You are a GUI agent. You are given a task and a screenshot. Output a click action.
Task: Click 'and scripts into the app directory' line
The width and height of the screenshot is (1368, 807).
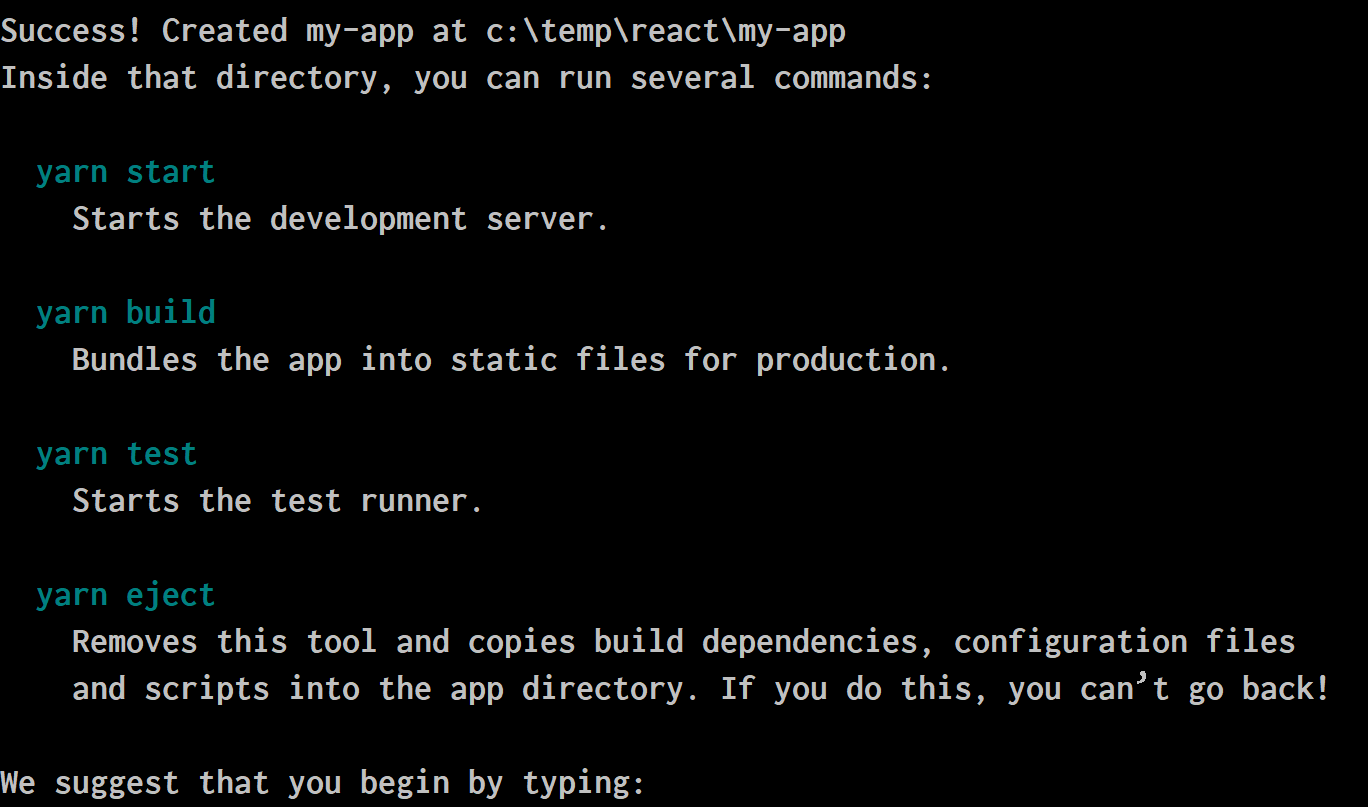[x=701, y=689]
